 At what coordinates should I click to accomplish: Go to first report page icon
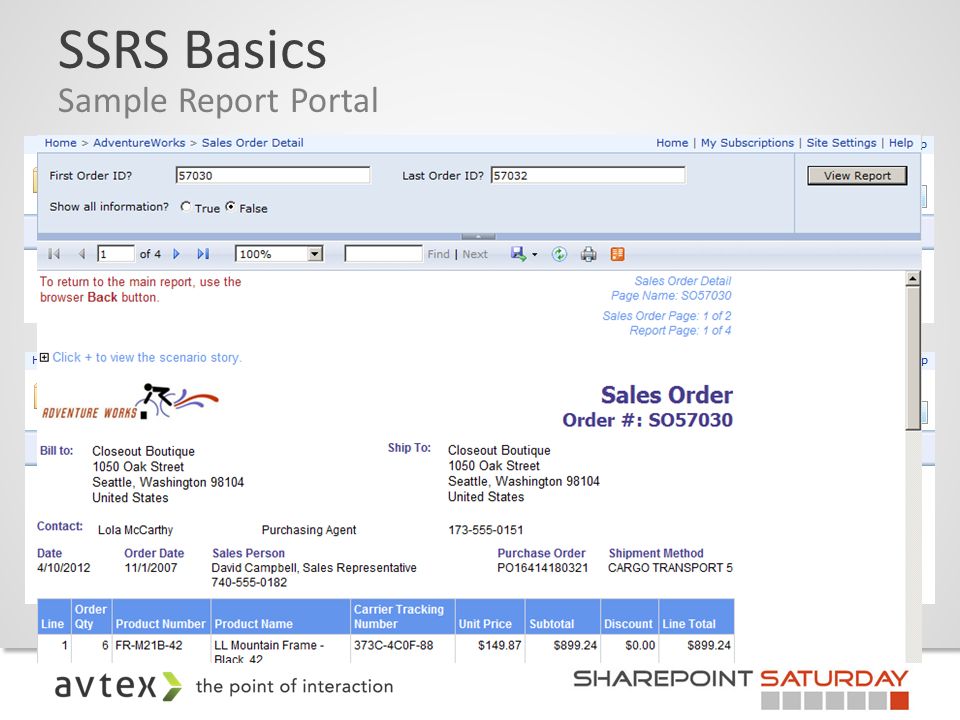point(54,254)
